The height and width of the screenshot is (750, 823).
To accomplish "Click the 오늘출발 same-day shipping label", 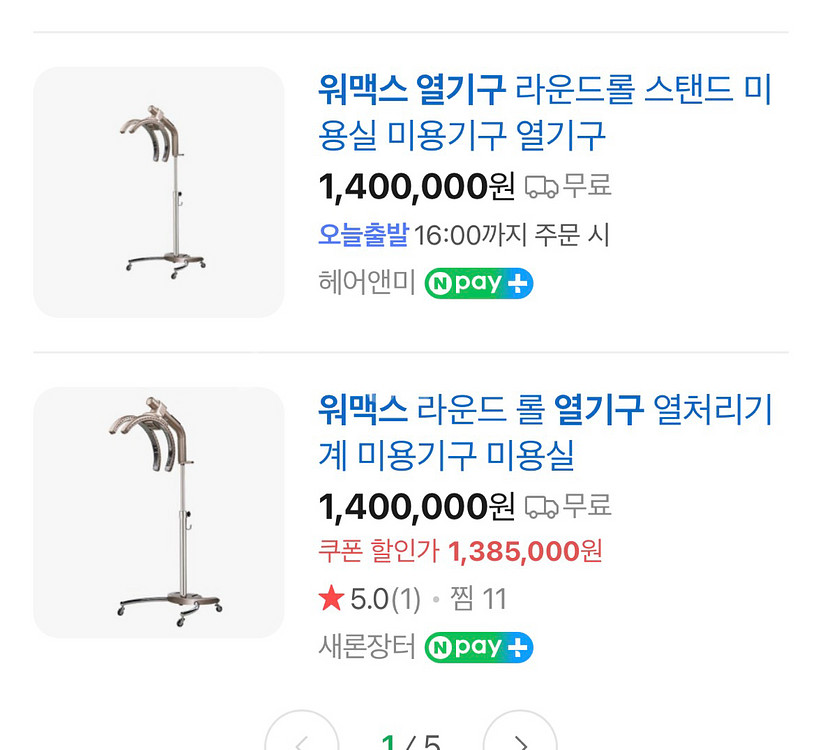I will tap(363, 236).
